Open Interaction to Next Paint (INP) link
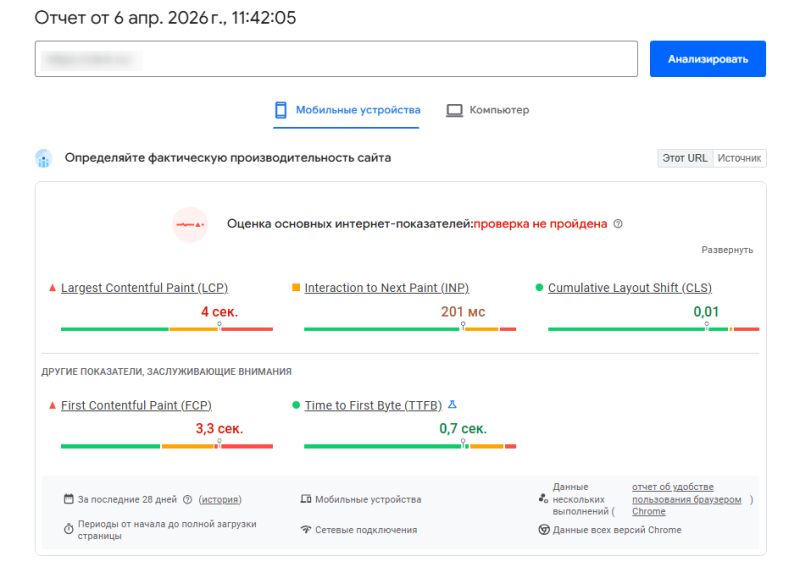This screenshot has height=567, width=800. 387,288
